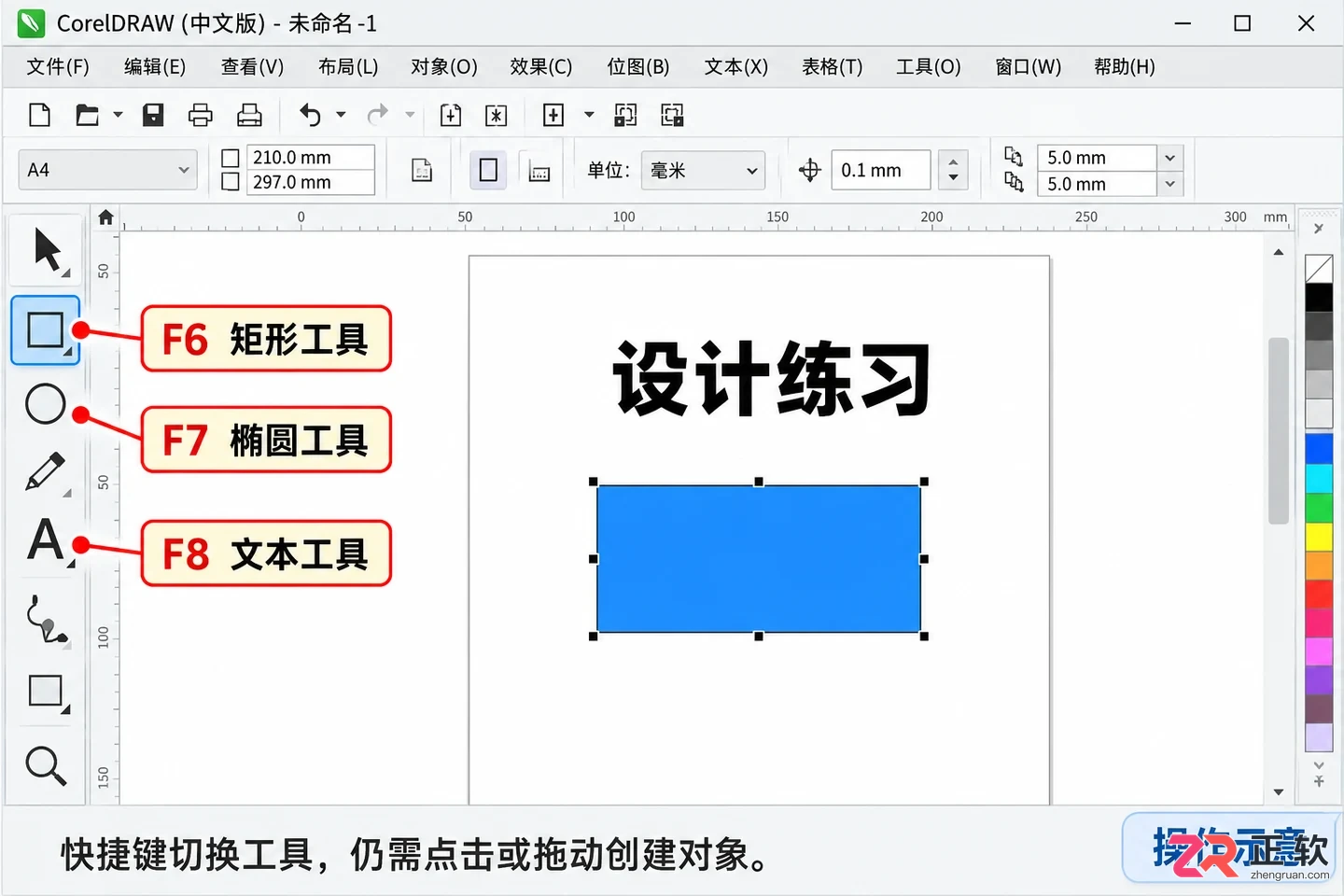This screenshot has height=896, width=1344.
Task: Click the home icon at ruler origin
Action: [x=105, y=217]
